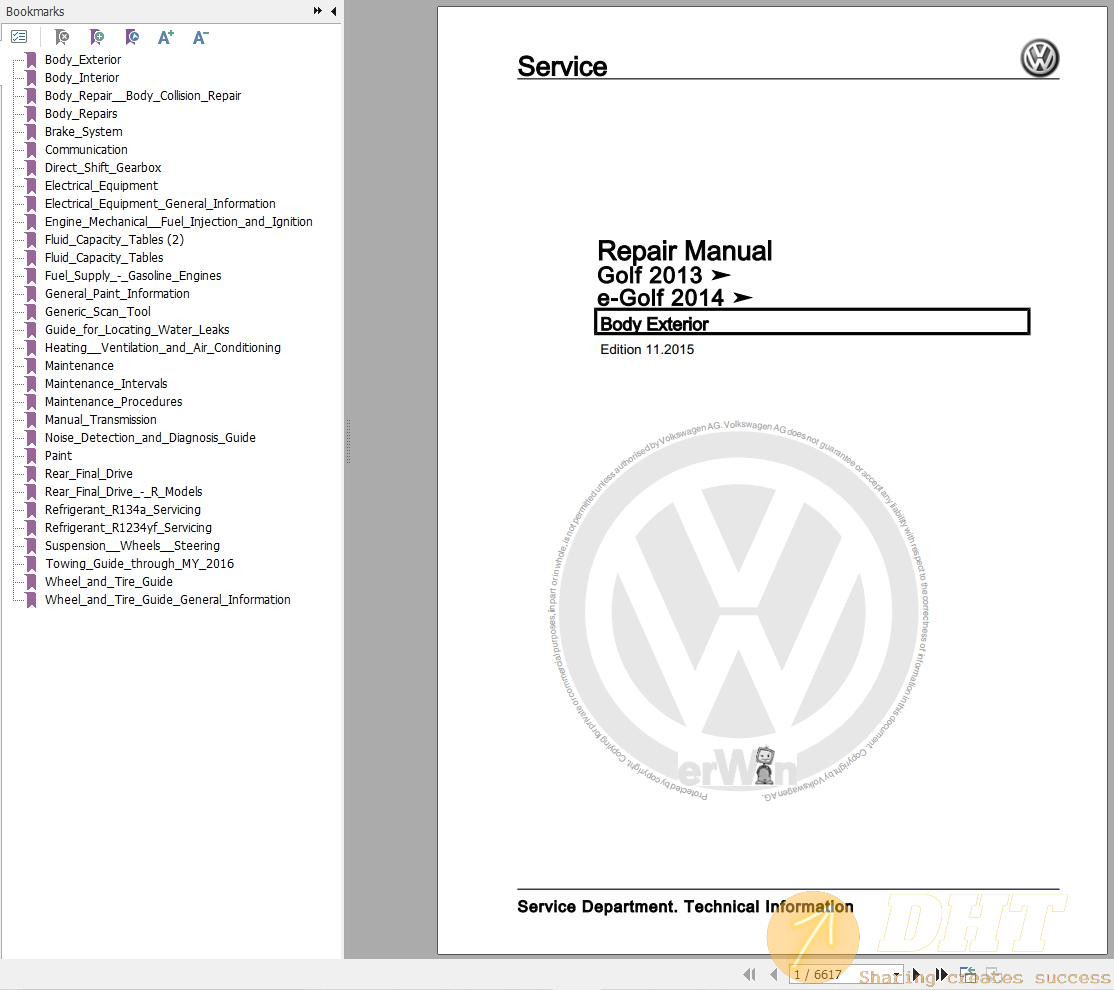
Task: Go to the next page
Action: coord(916,974)
